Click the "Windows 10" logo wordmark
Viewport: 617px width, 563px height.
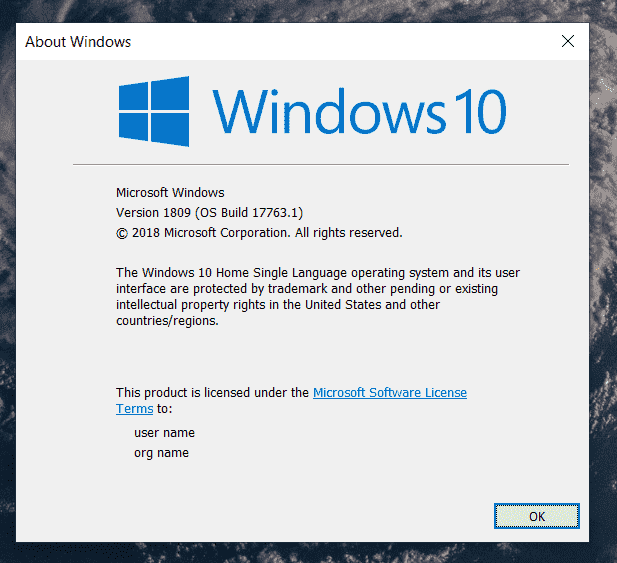[359, 111]
